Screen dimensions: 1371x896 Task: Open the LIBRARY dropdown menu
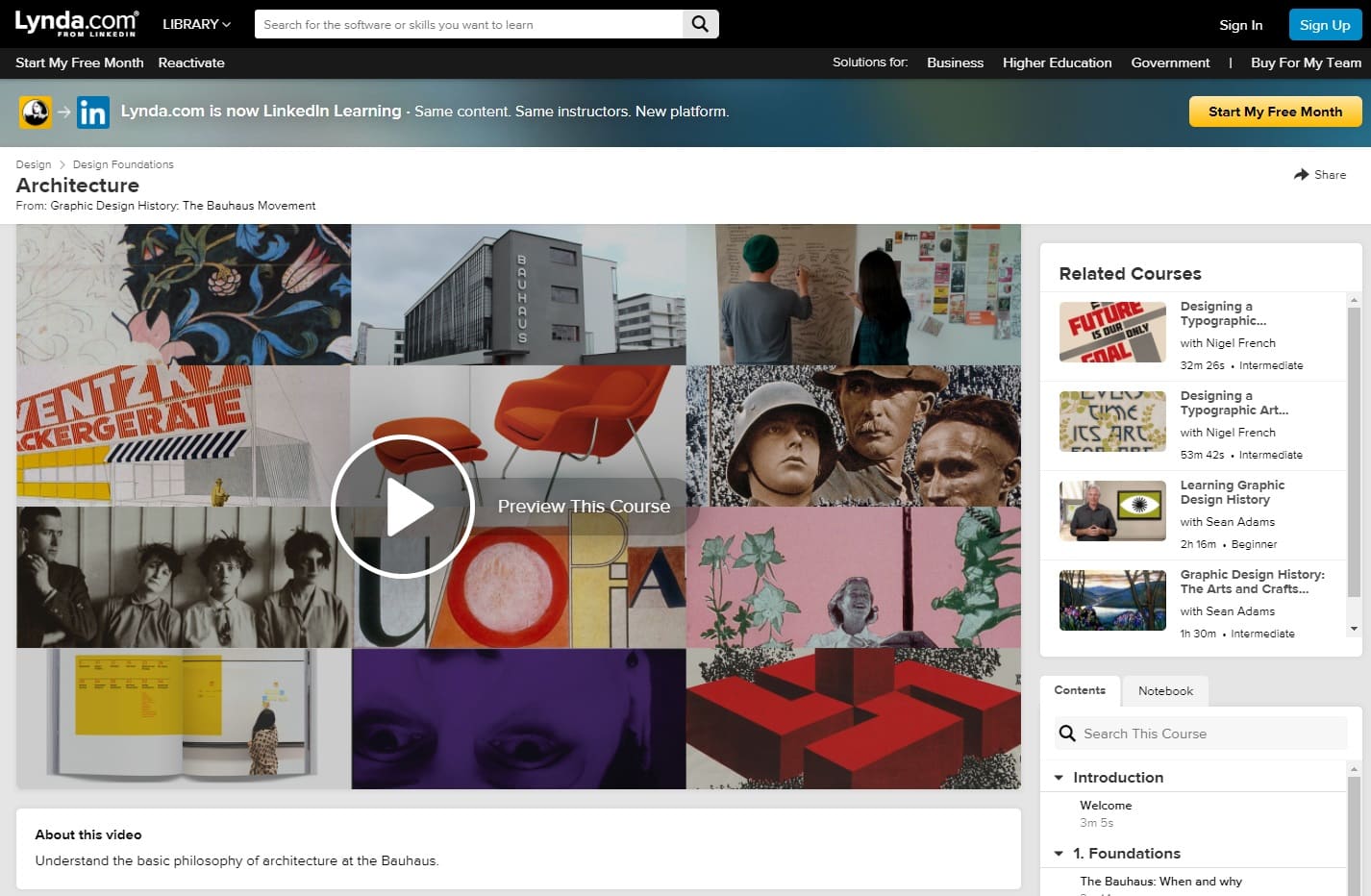(196, 24)
